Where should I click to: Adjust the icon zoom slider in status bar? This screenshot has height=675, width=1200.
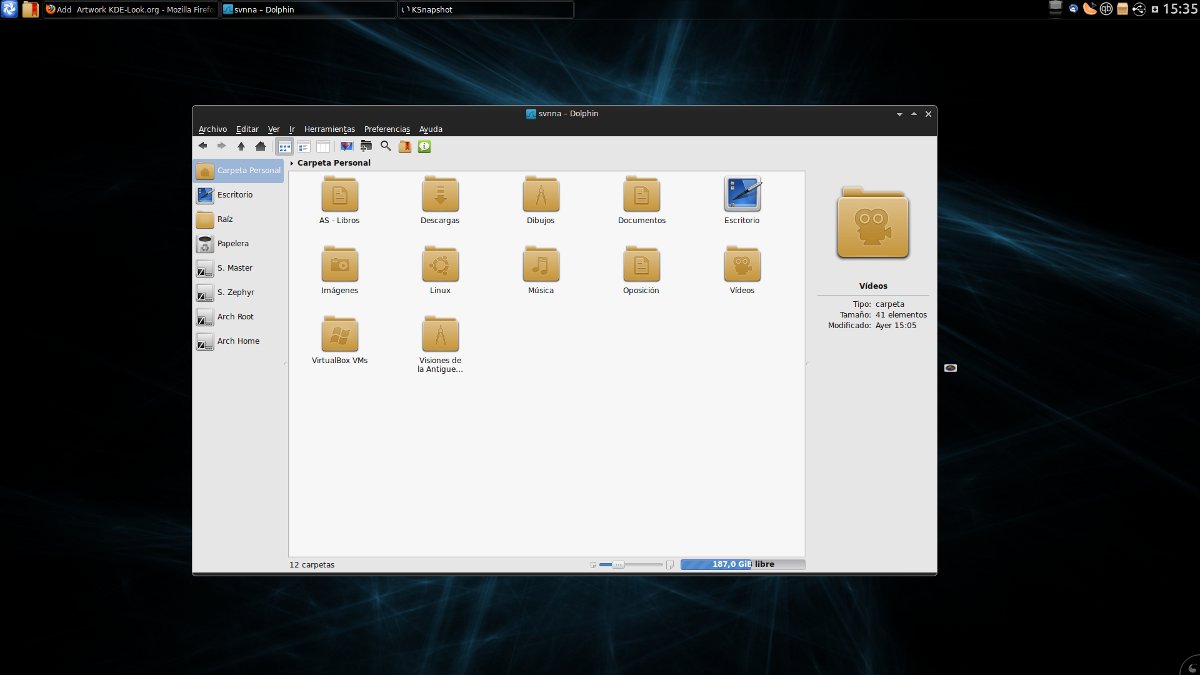[x=630, y=565]
